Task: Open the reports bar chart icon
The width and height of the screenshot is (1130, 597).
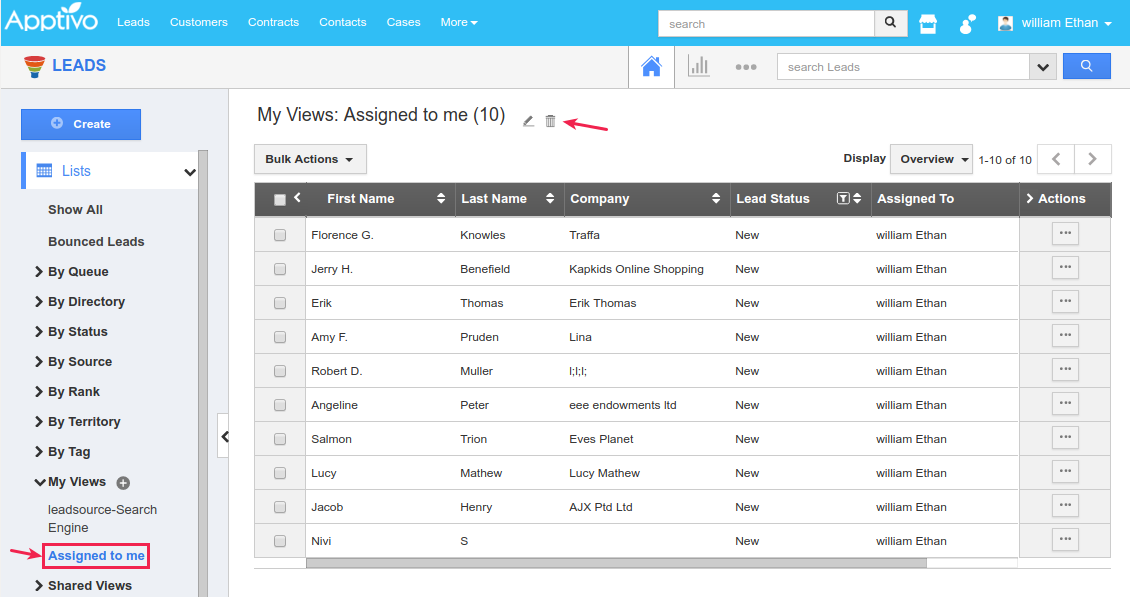Action: 698,67
